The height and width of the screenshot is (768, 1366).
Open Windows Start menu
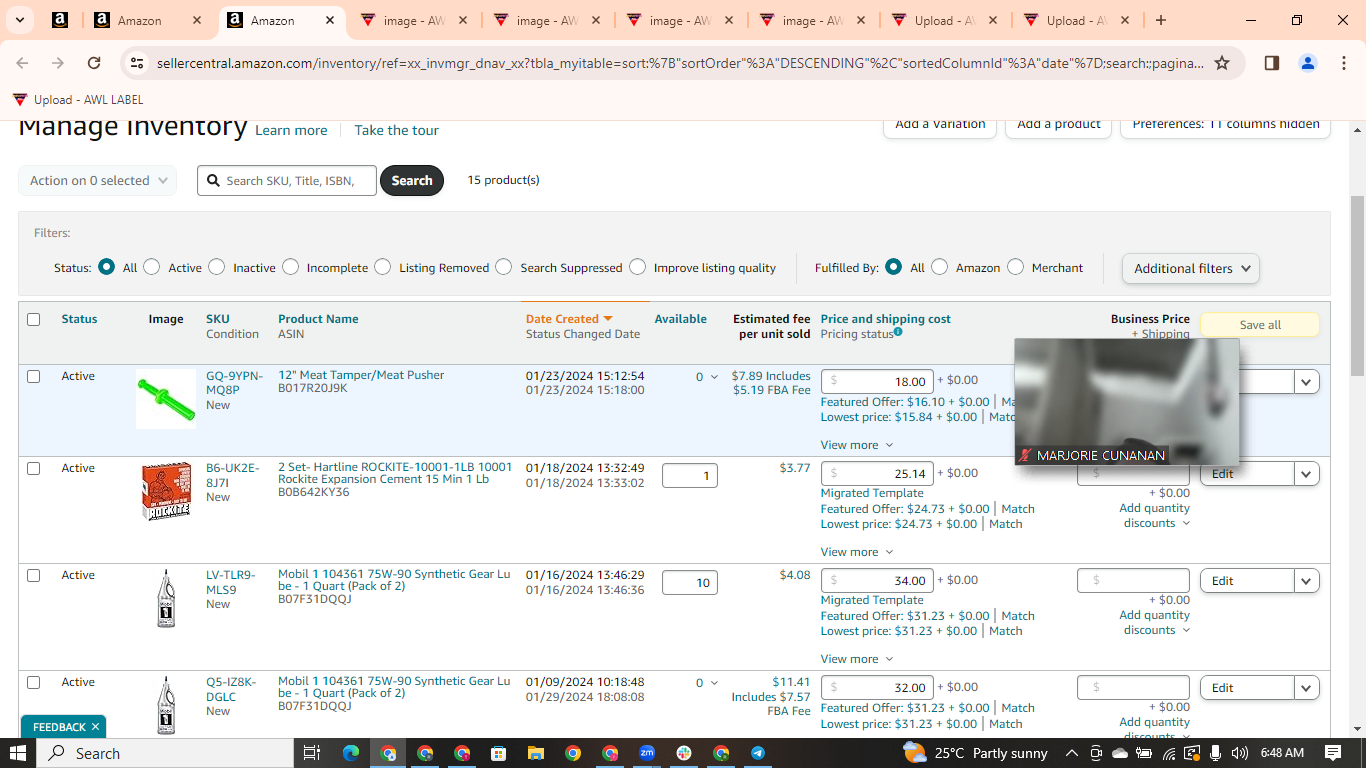coord(18,753)
